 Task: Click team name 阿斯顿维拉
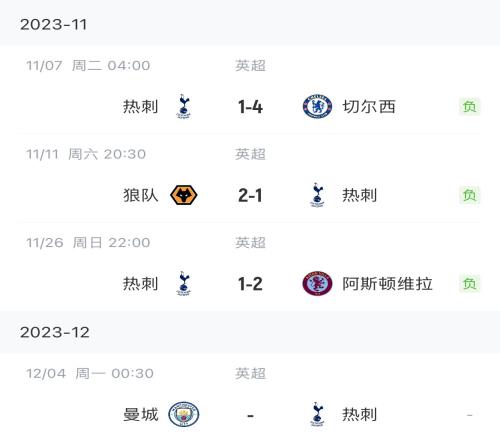point(387,284)
